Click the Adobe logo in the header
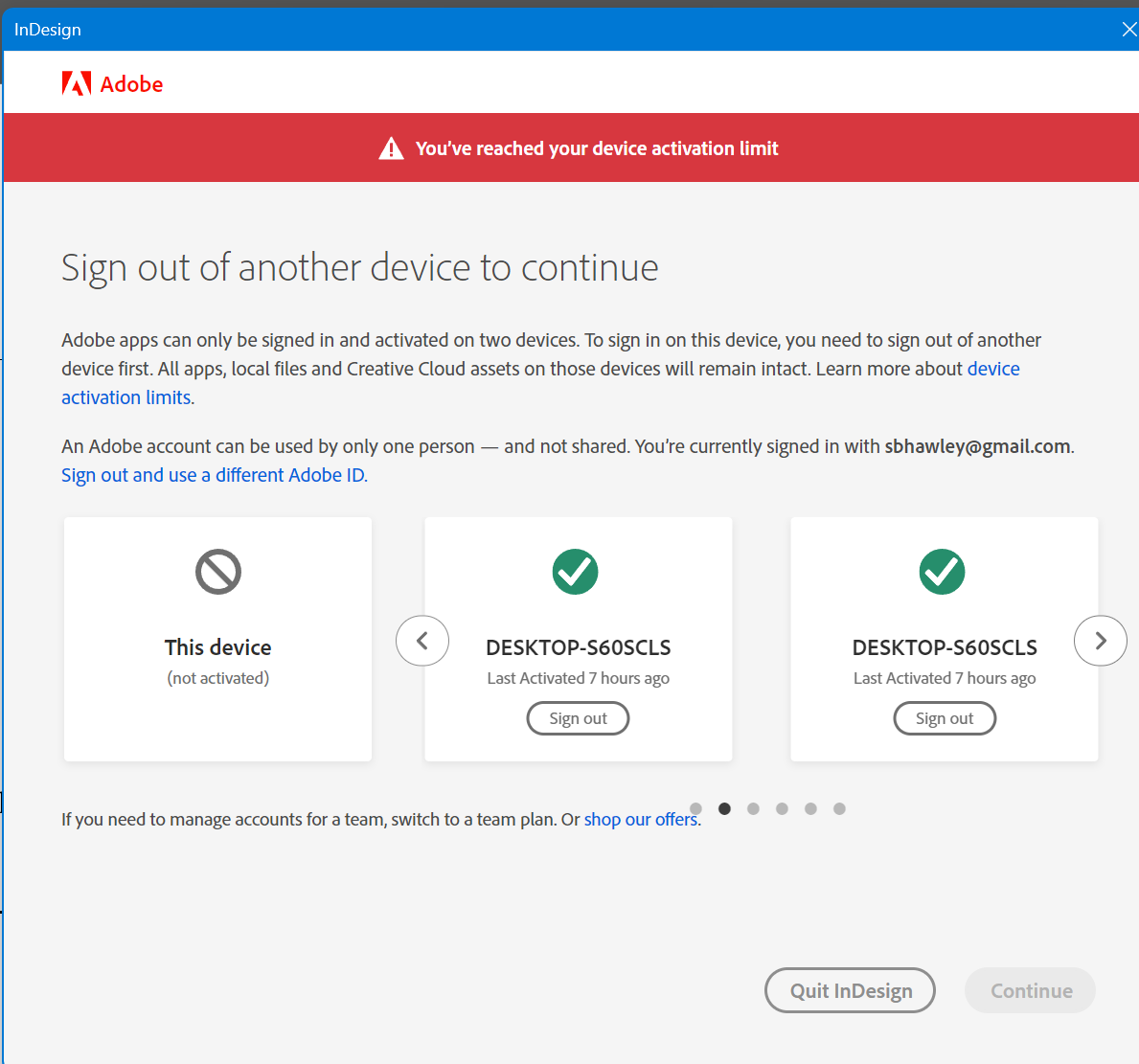 [111, 84]
